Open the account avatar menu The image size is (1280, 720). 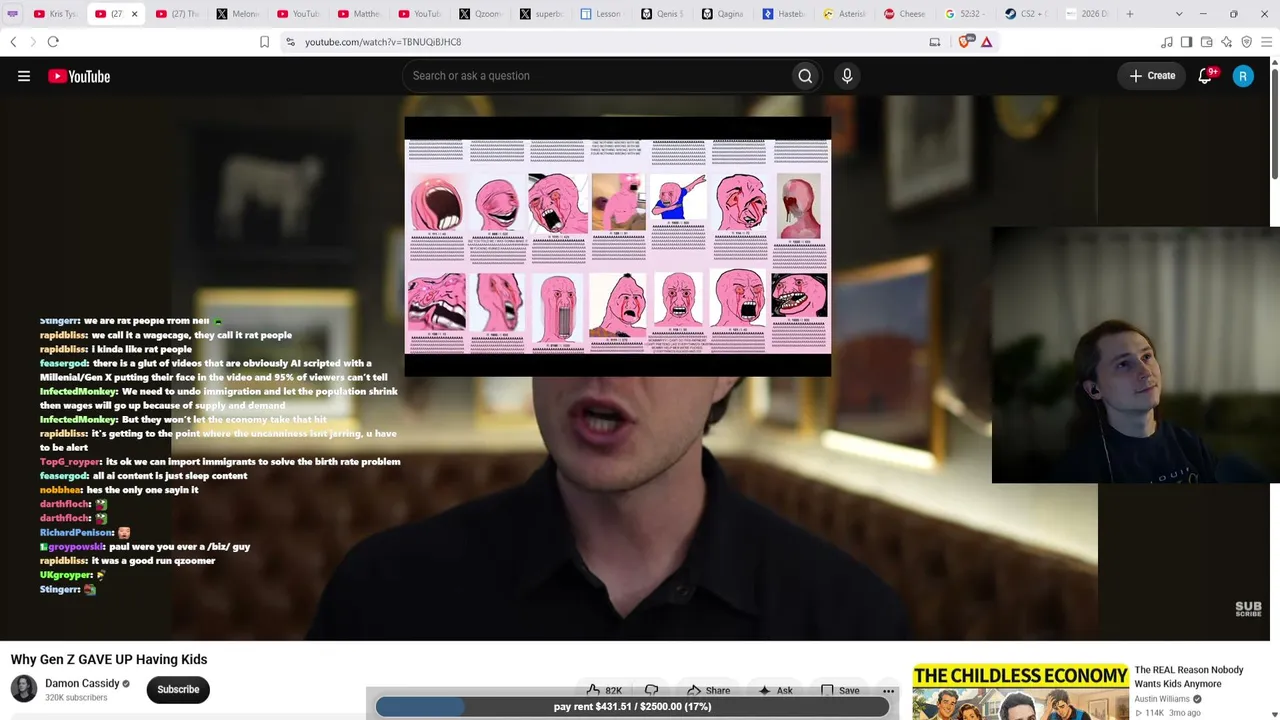point(1243,76)
